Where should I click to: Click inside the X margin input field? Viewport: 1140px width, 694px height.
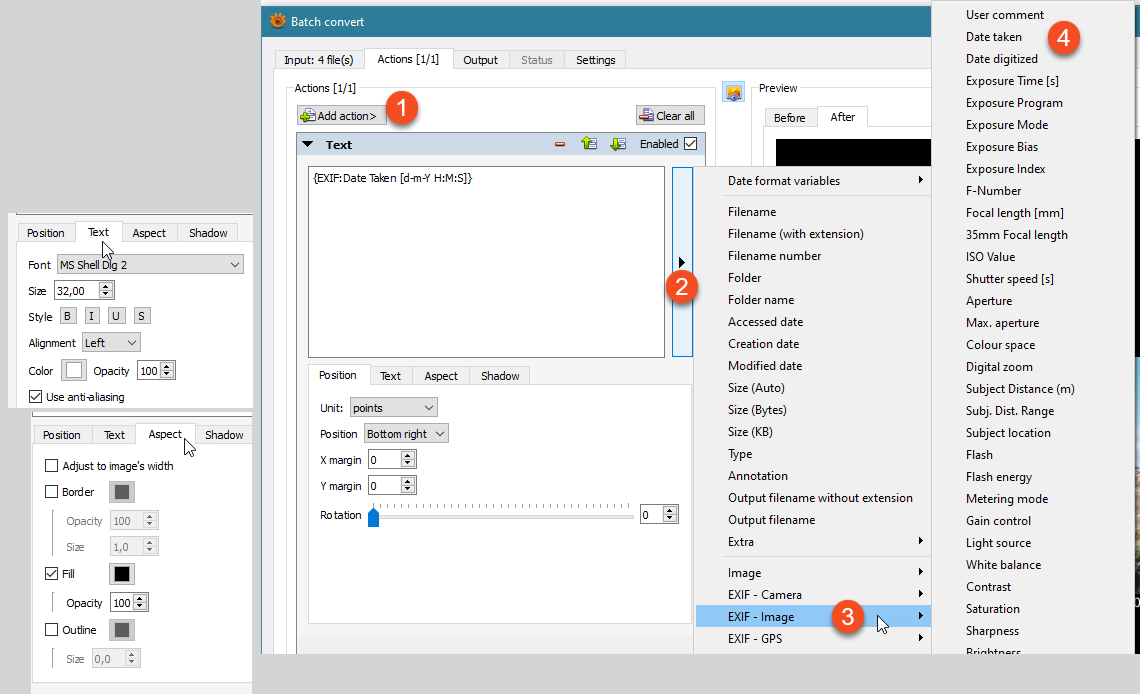tap(384, 460)
